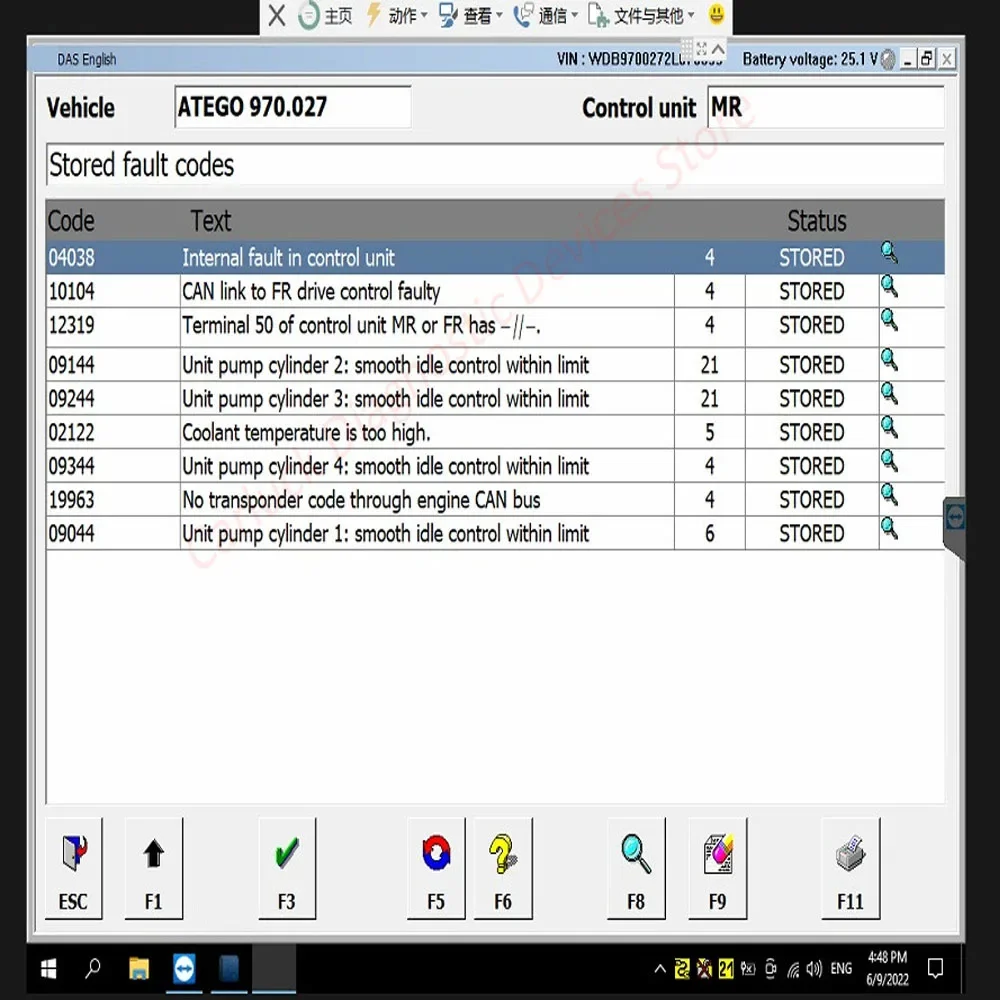The width and height of the screenshot is (1000, 1000).
Task: Click the Vehicle field ATEGO 970.027
Action: [293, 107]
